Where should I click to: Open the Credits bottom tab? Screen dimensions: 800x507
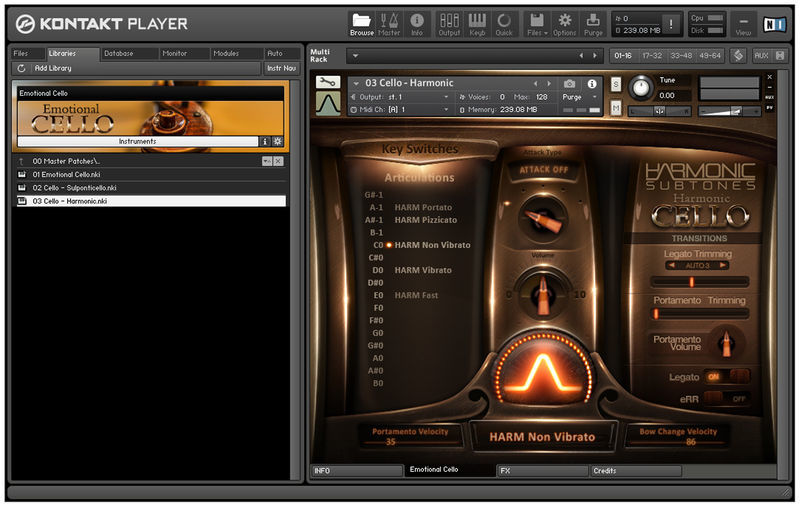tap(635, 471)
